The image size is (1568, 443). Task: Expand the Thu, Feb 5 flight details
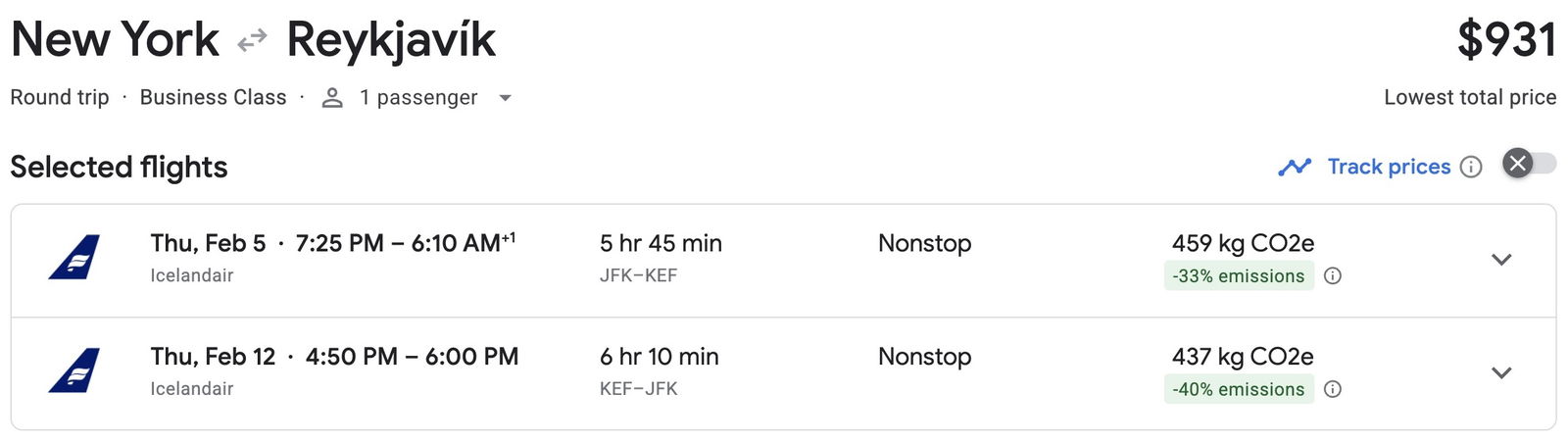(x=1501, y=260)
